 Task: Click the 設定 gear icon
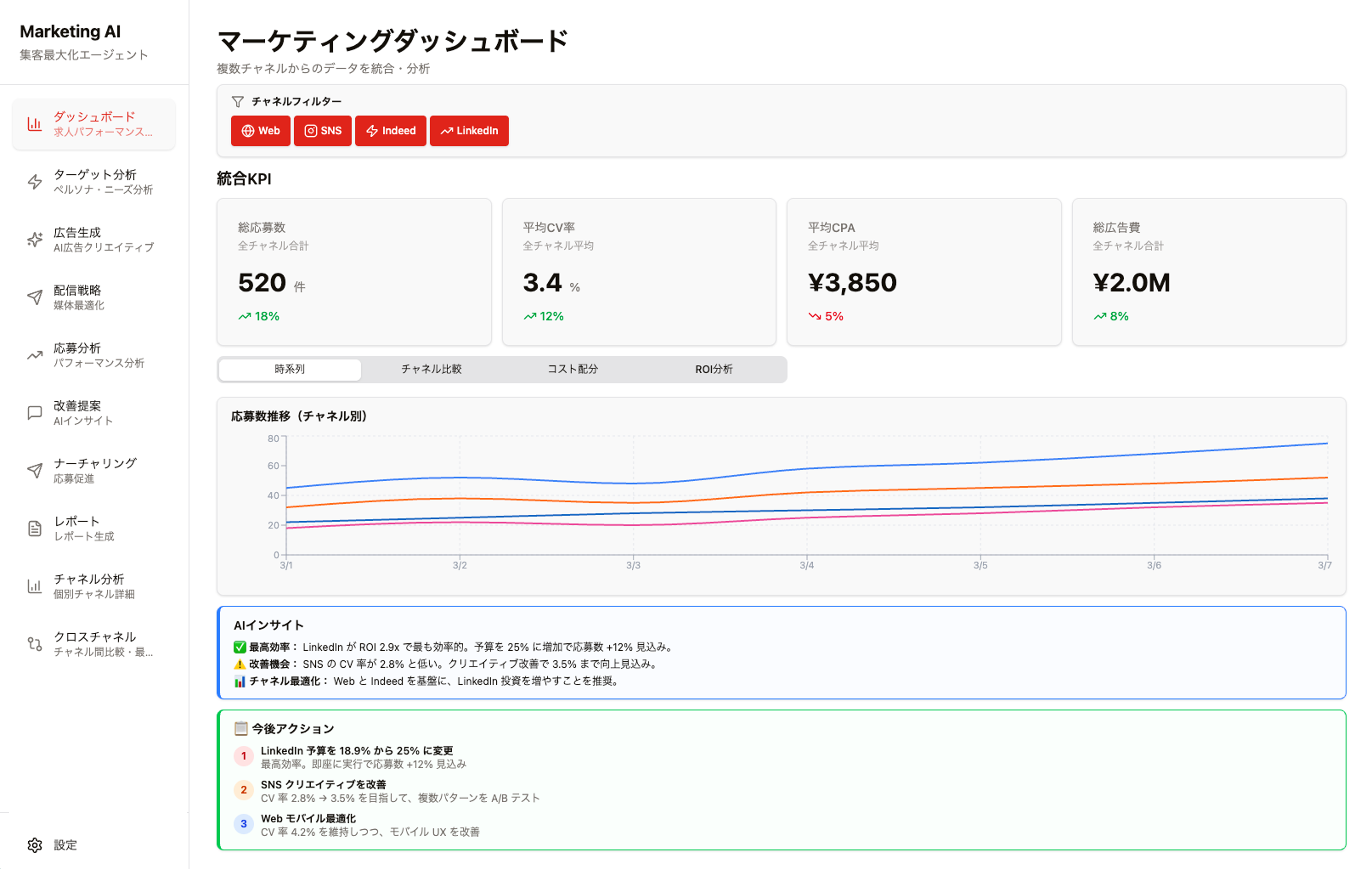tap(35, 845)
